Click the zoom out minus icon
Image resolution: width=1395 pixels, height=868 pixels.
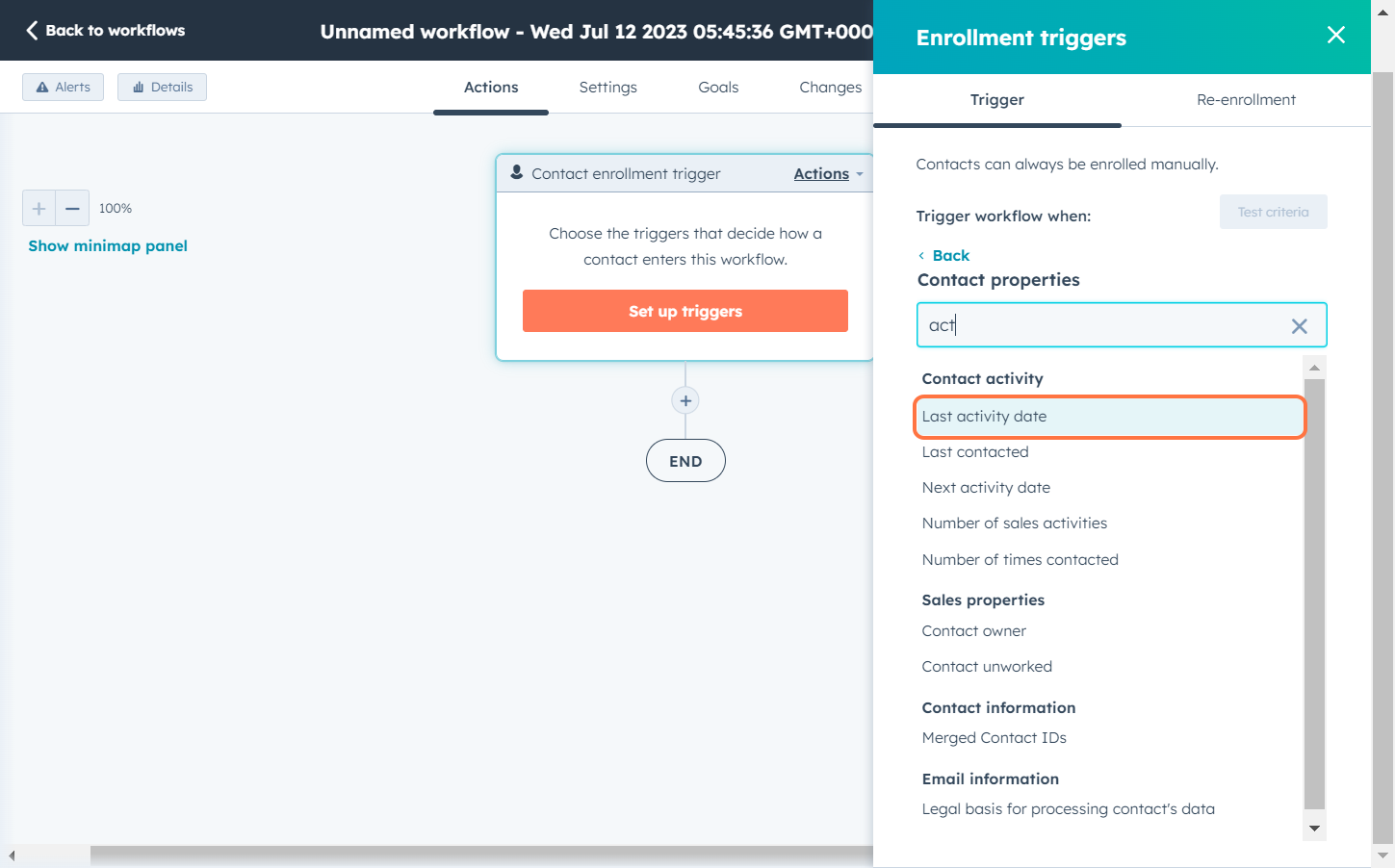pos(72,208)
